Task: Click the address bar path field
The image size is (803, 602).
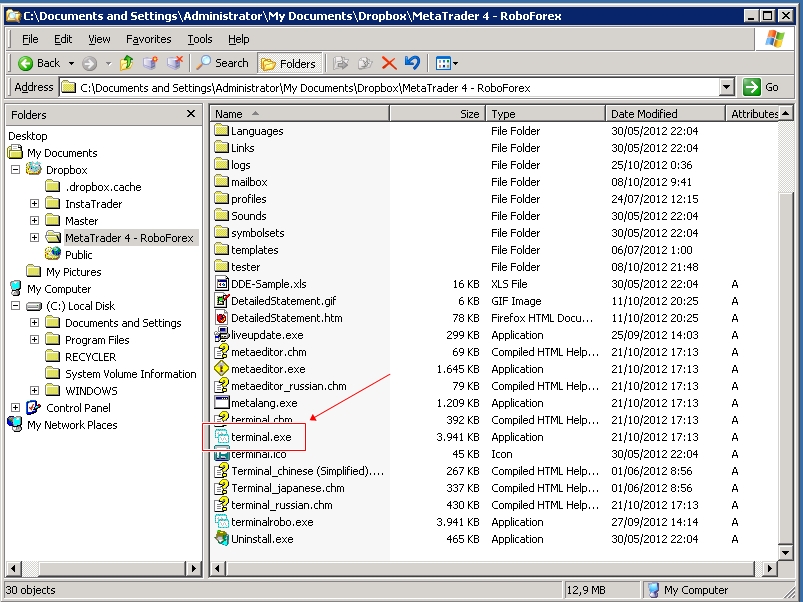Action: click(389, 88)
